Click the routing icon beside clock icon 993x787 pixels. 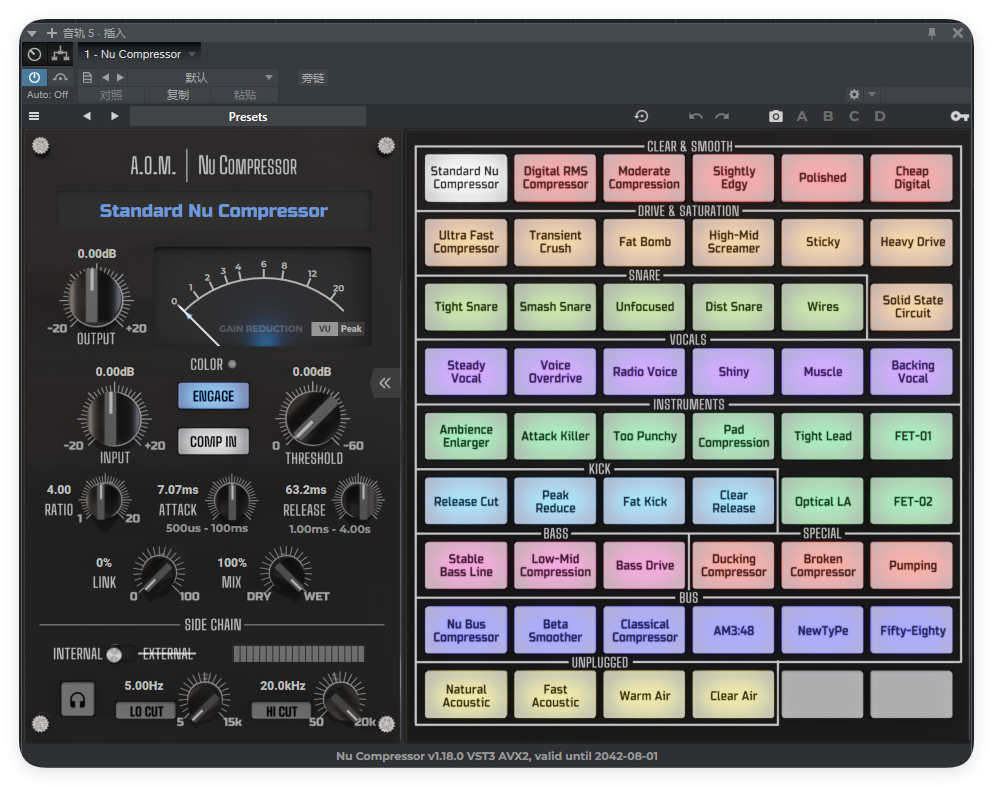pos(60,54)
